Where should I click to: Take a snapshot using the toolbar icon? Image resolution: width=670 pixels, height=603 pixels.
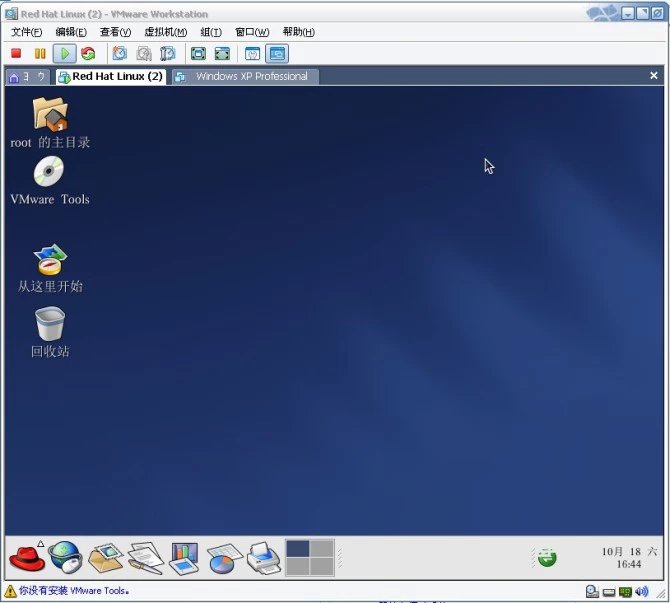tap(120, 53)
